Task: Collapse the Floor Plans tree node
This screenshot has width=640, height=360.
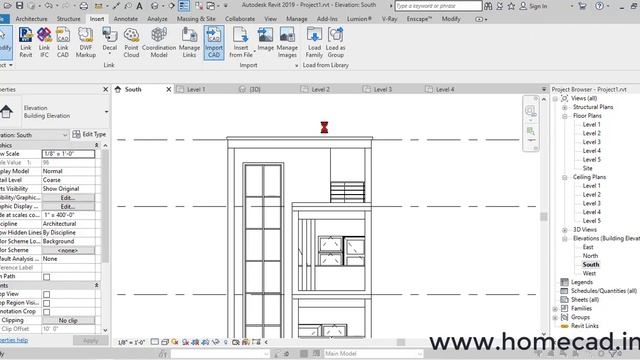Action: coord(565,116)
